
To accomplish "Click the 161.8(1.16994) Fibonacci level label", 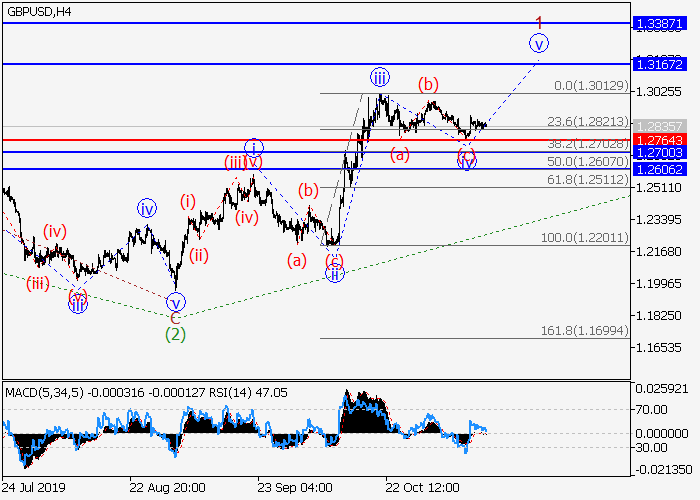I will point(590,329).
